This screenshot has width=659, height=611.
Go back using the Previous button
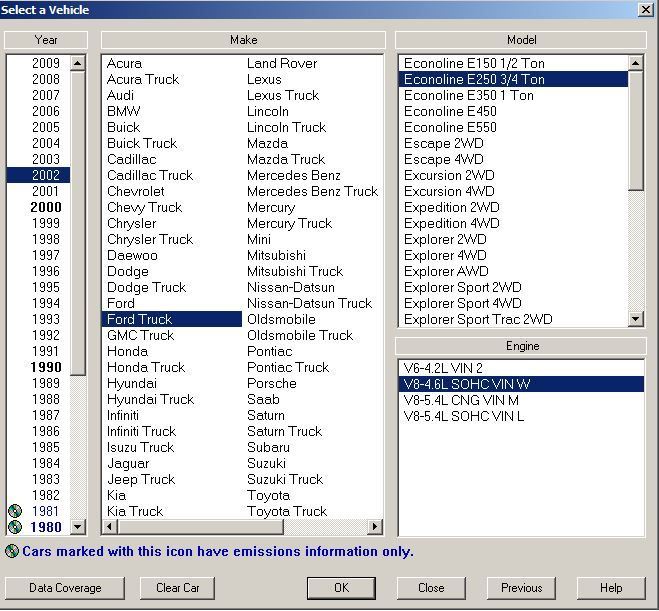521,588
